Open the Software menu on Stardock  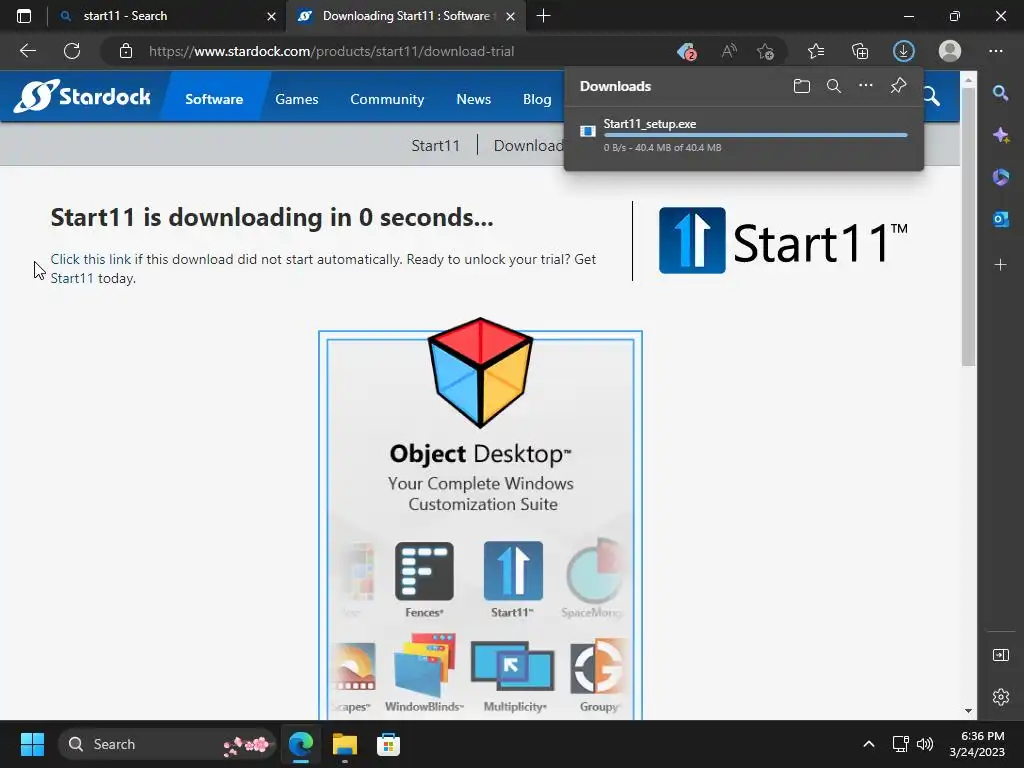(x=214, y=99)
